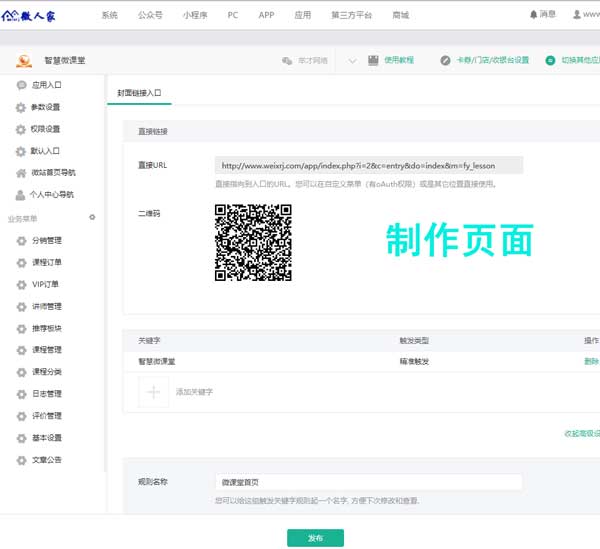The height and width of the screenshot is (549, 600).
Task: Open the 小程序 top menu
Action: [195, 15]
